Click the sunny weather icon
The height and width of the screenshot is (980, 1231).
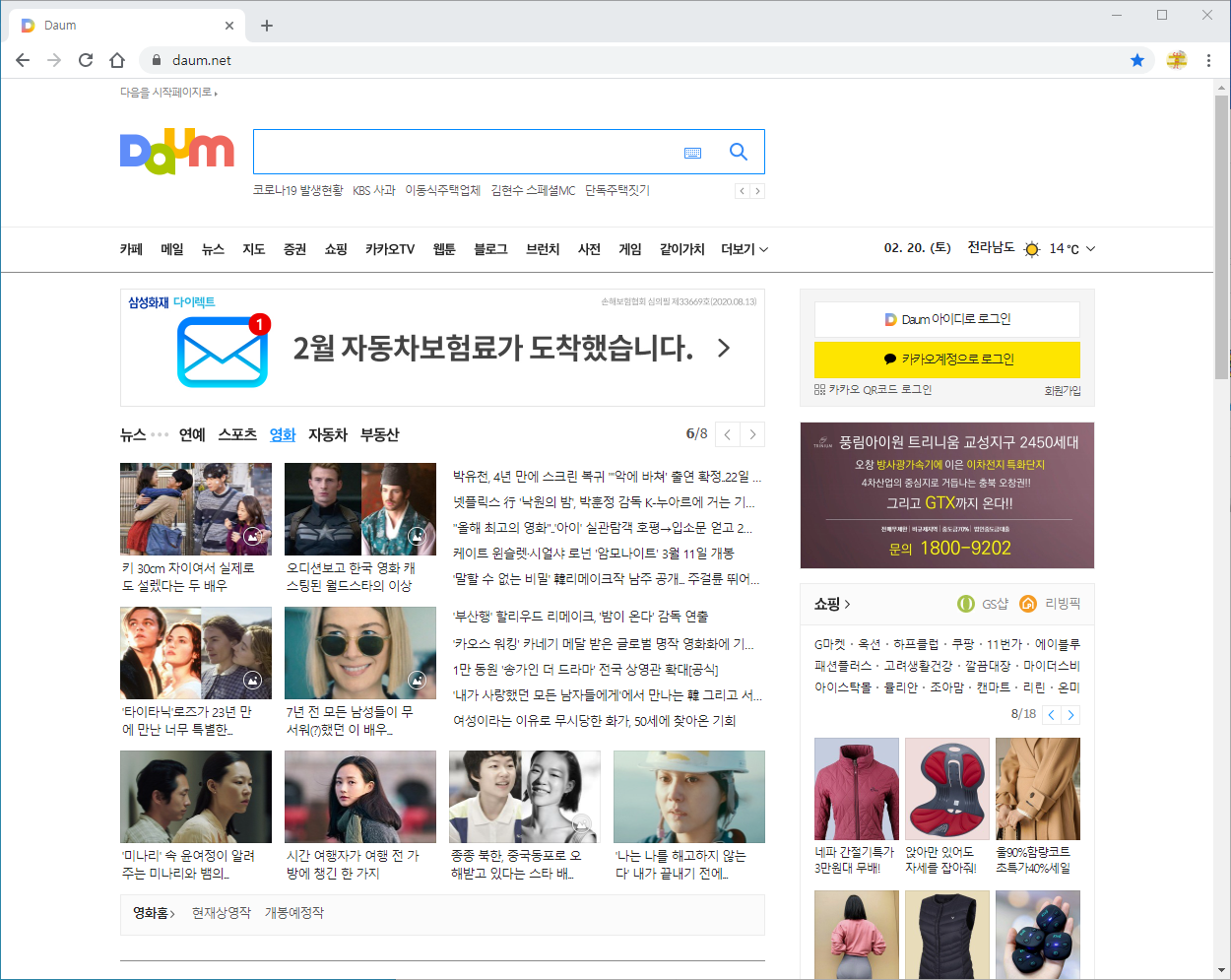[x=1032, y=249]
